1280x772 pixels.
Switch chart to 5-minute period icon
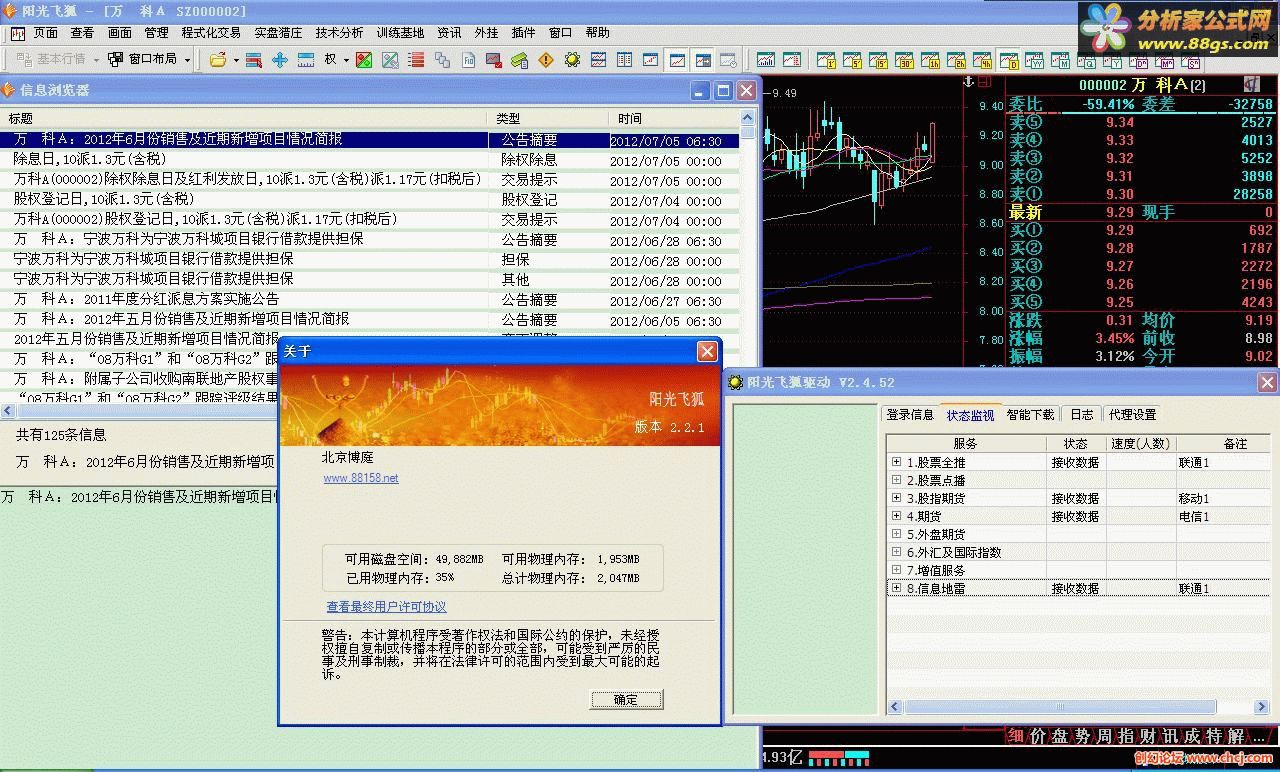(x=851, y=60)
